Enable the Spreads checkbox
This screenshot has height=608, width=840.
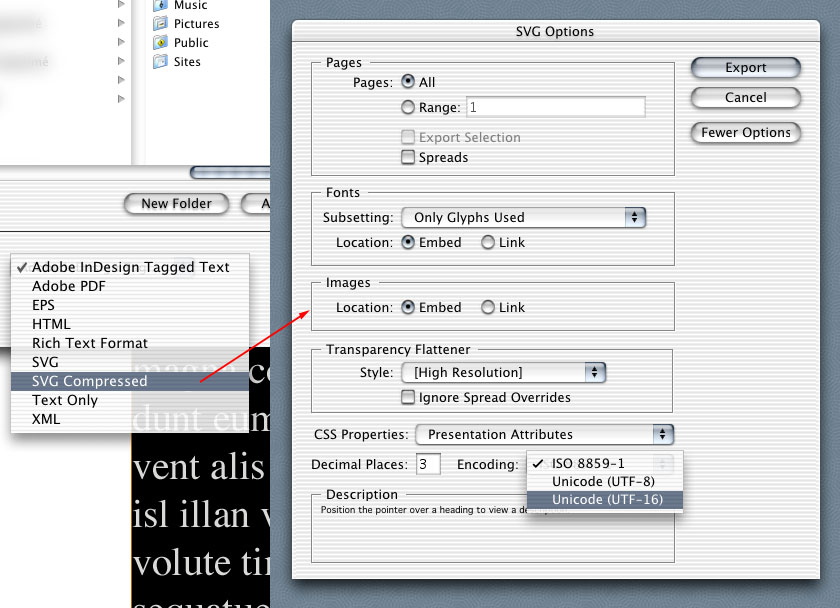point(408,157)
